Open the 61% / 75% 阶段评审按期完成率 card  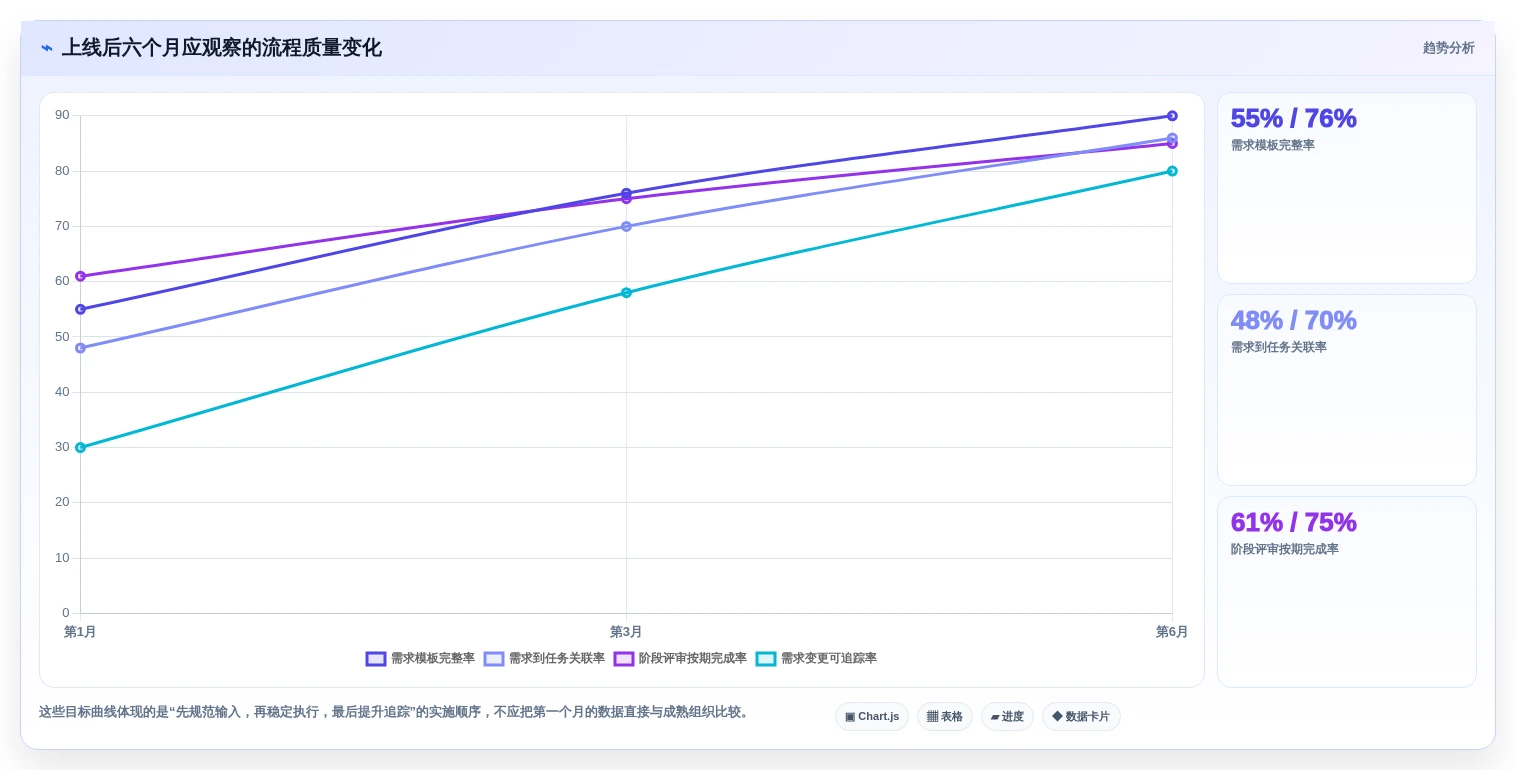pyautogui.click(x=1346, y=592)
